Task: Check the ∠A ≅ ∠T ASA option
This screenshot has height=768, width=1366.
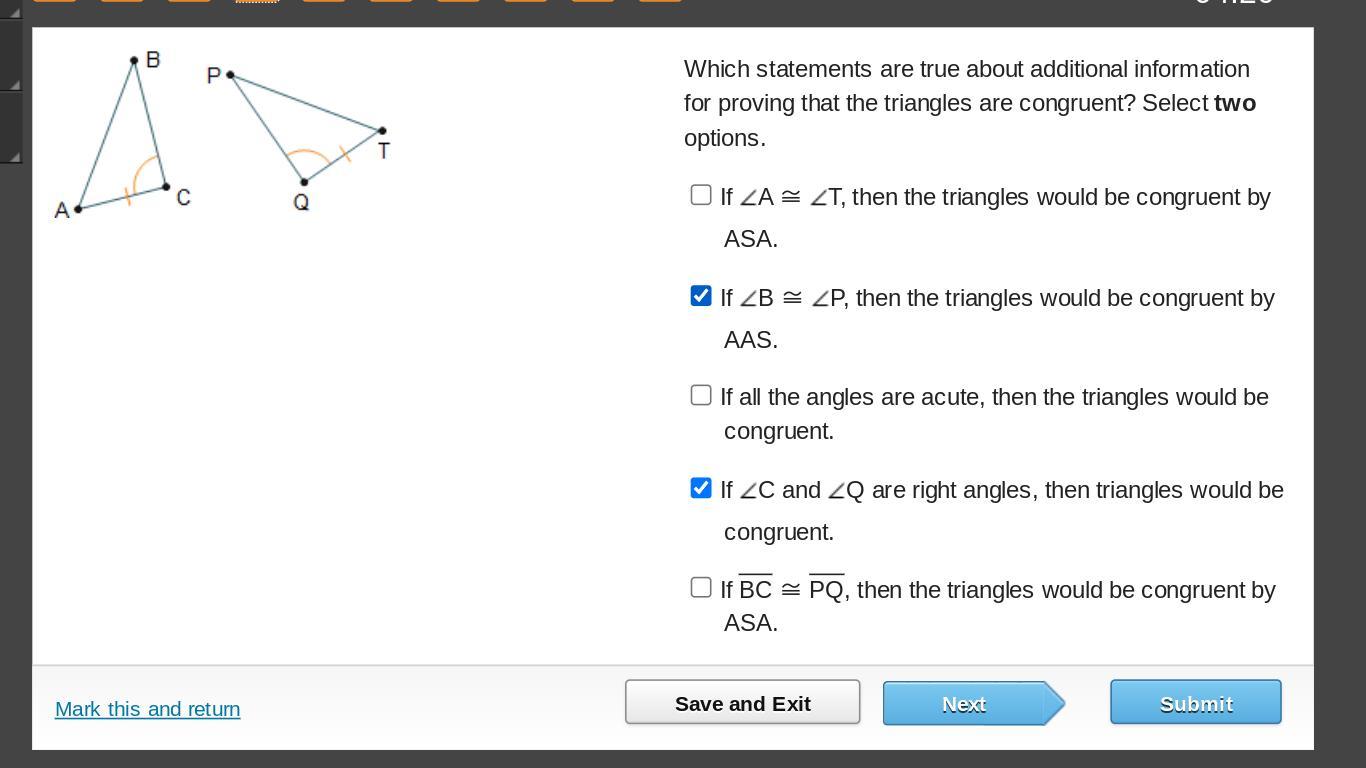Action: click(x=701, y=195)
